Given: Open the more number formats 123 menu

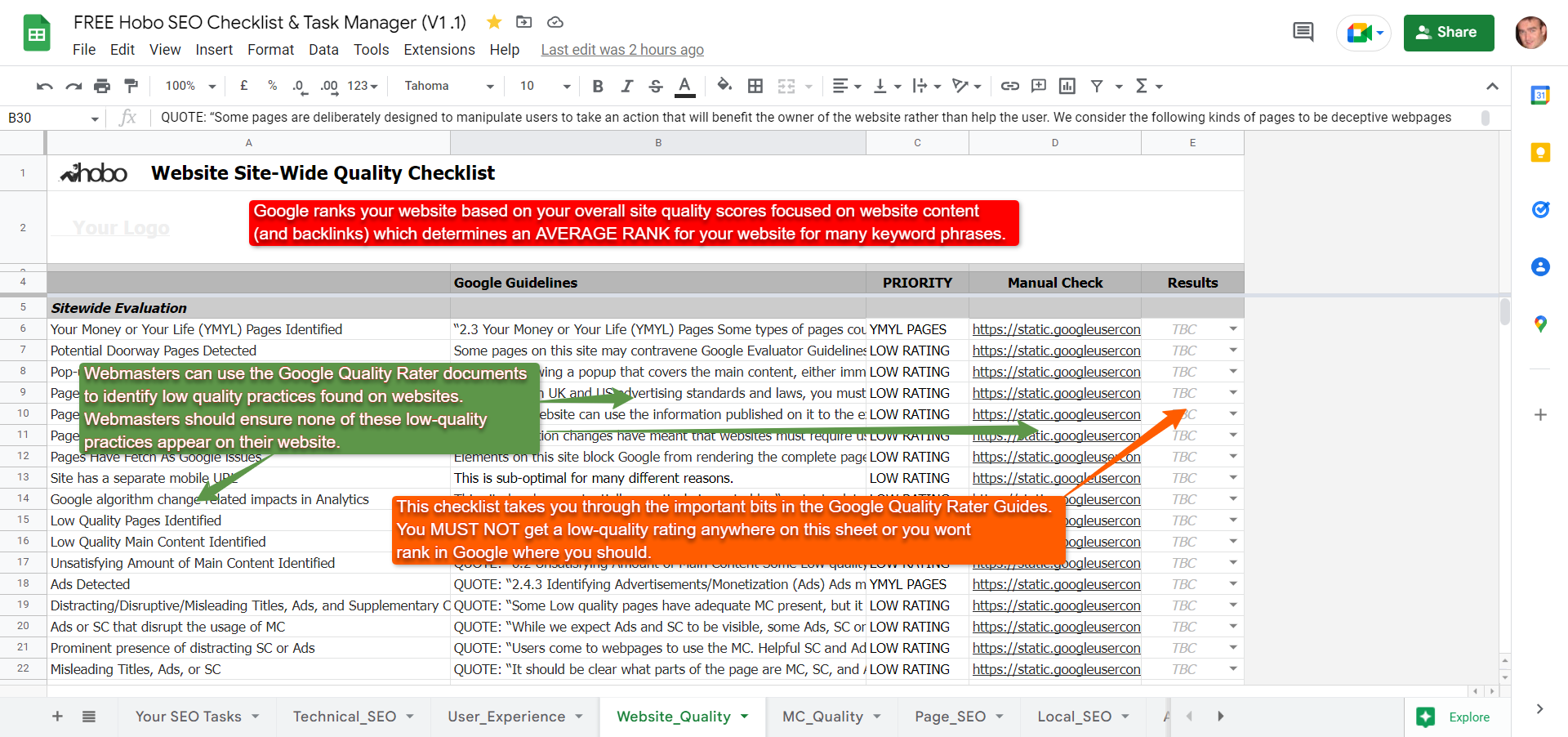Looking at the screenshot, I should pos(363,86).
